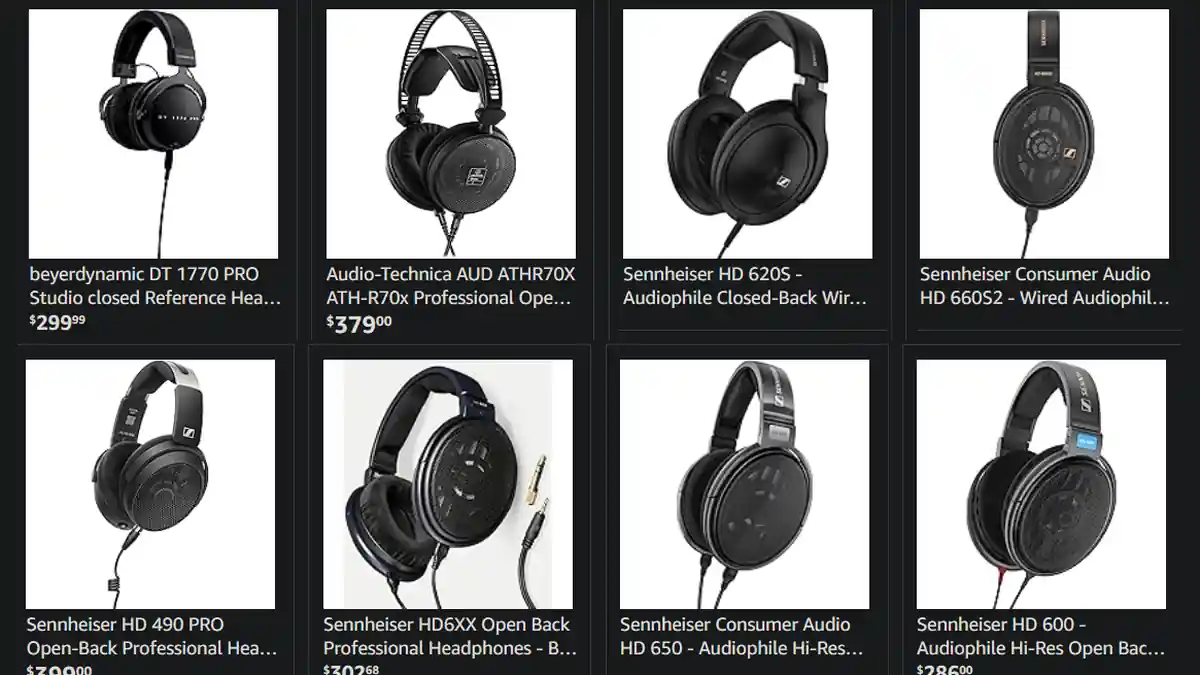The image size is (1200, 675).
Task: Open the Sennheiser HD 620S Audiophile Closed-Back title
Action: (745, 286)
